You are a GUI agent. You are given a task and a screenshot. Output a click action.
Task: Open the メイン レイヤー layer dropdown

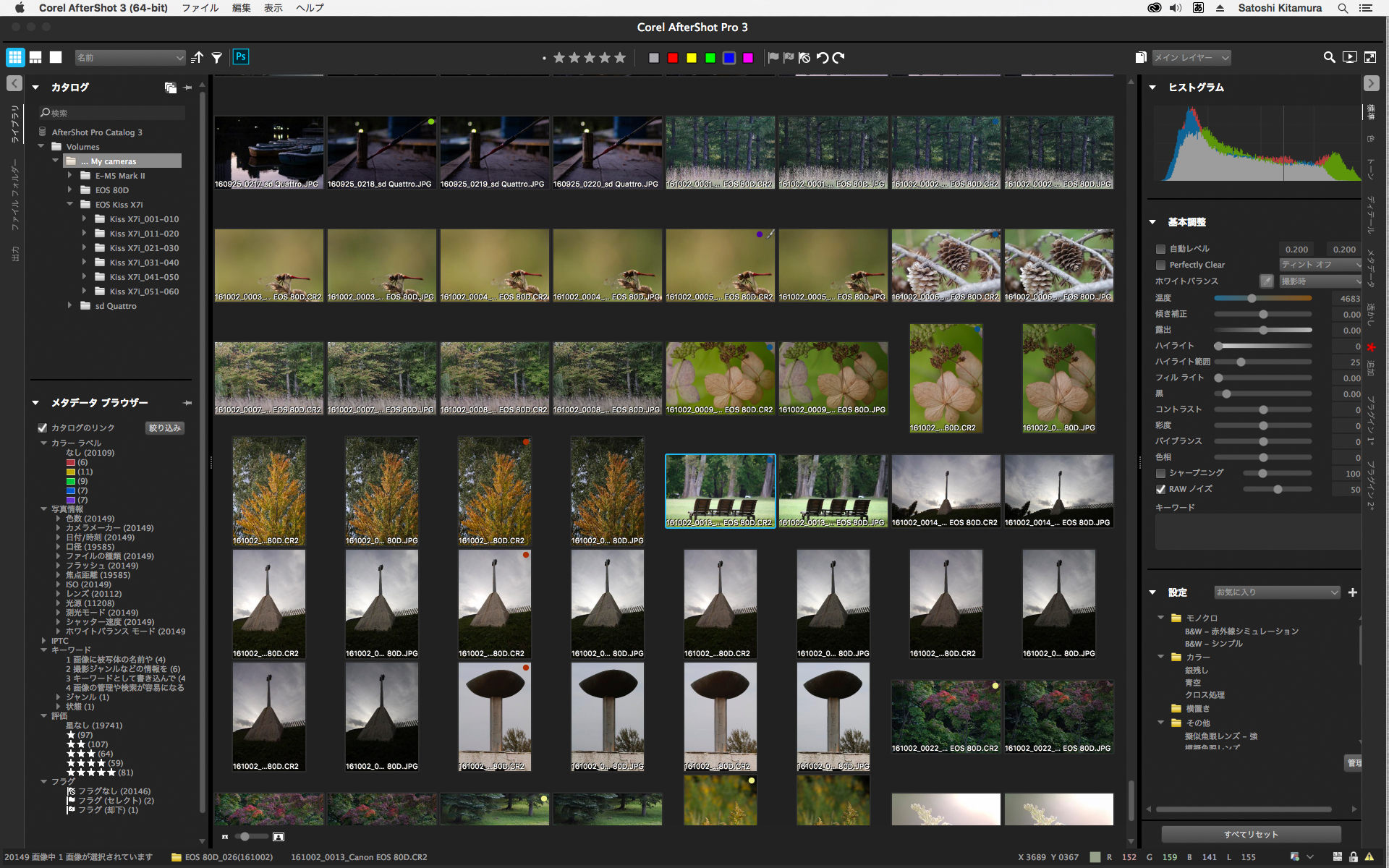[x=1191, y=58]
